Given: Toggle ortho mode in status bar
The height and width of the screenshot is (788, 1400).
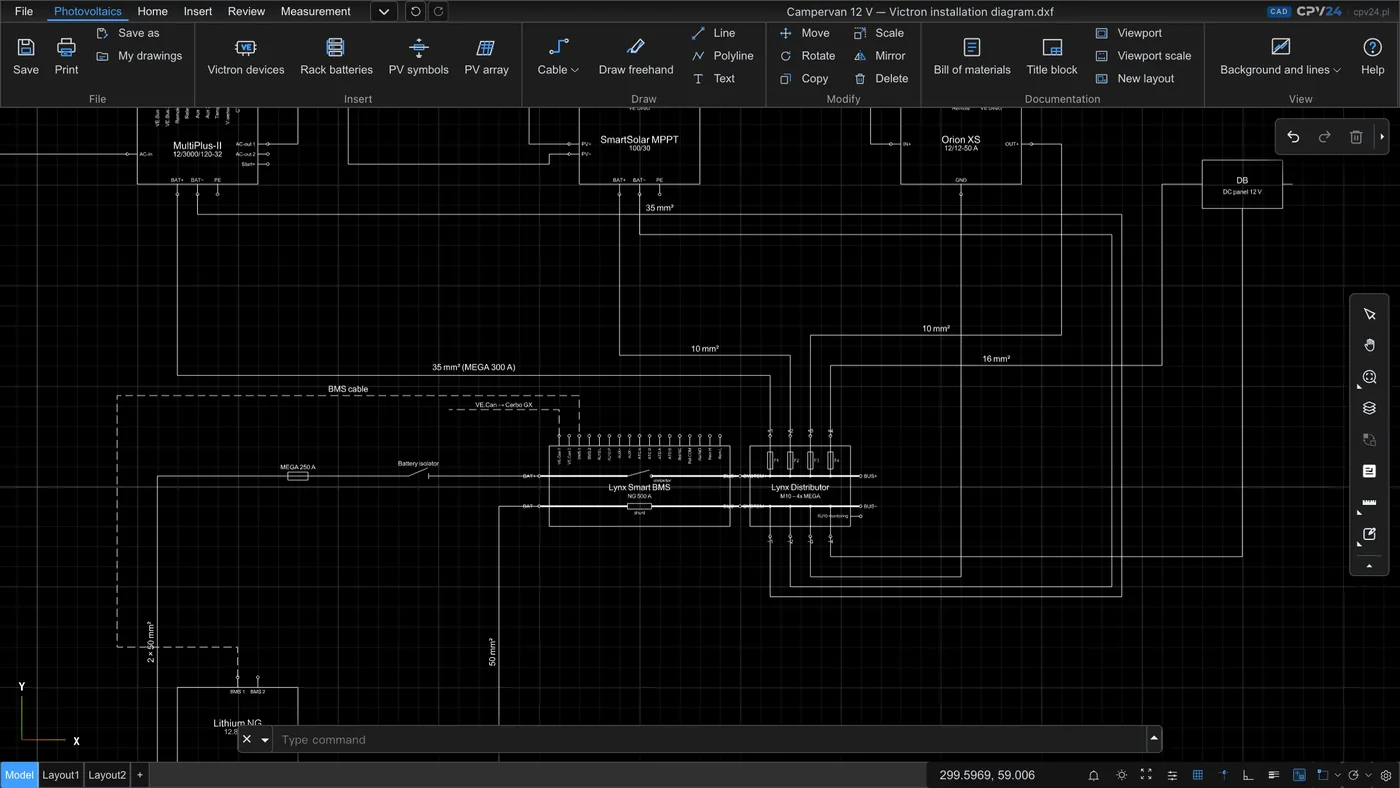Looking at the screenshot, I should pos(1248,775).
